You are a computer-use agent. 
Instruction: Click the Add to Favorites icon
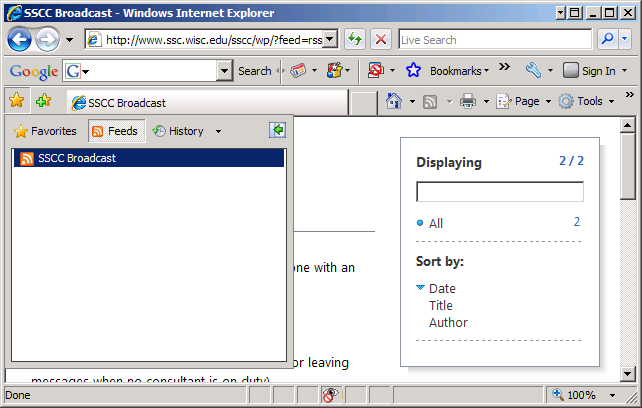pyautogui.click(x=43, y=101)
